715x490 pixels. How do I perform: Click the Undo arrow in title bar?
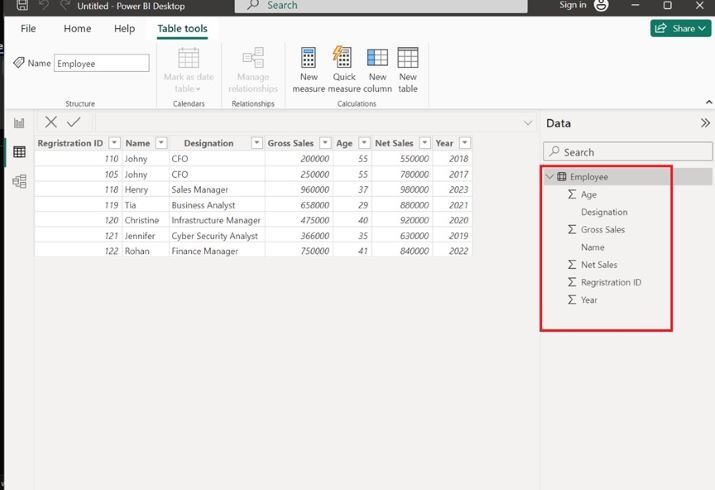tap(44, 5)
